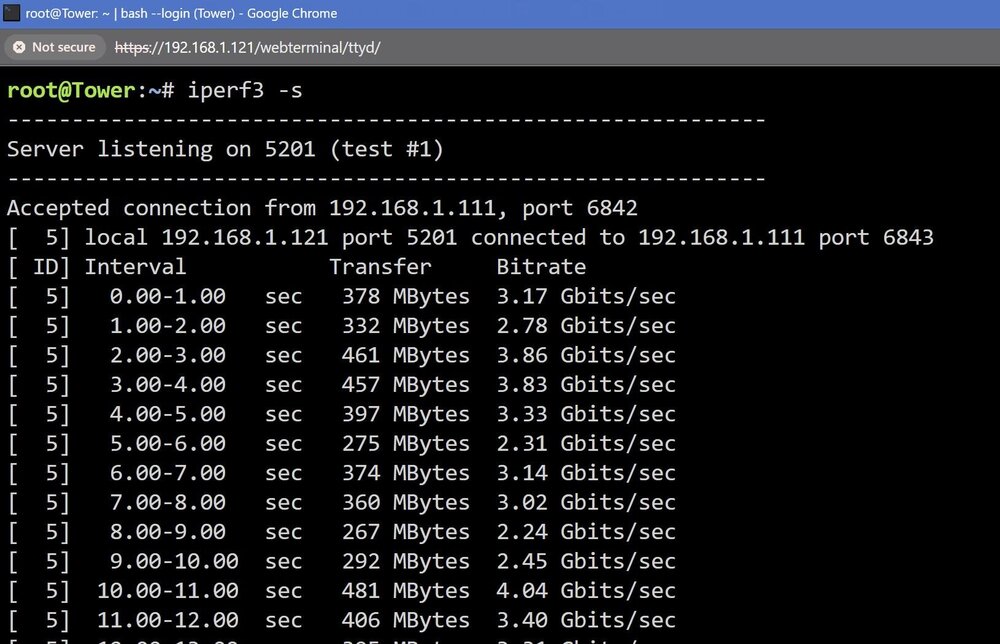The image size is (1000, 644).
Task: Click the 267 MBytes transfer value
Action: coord(406,532)
